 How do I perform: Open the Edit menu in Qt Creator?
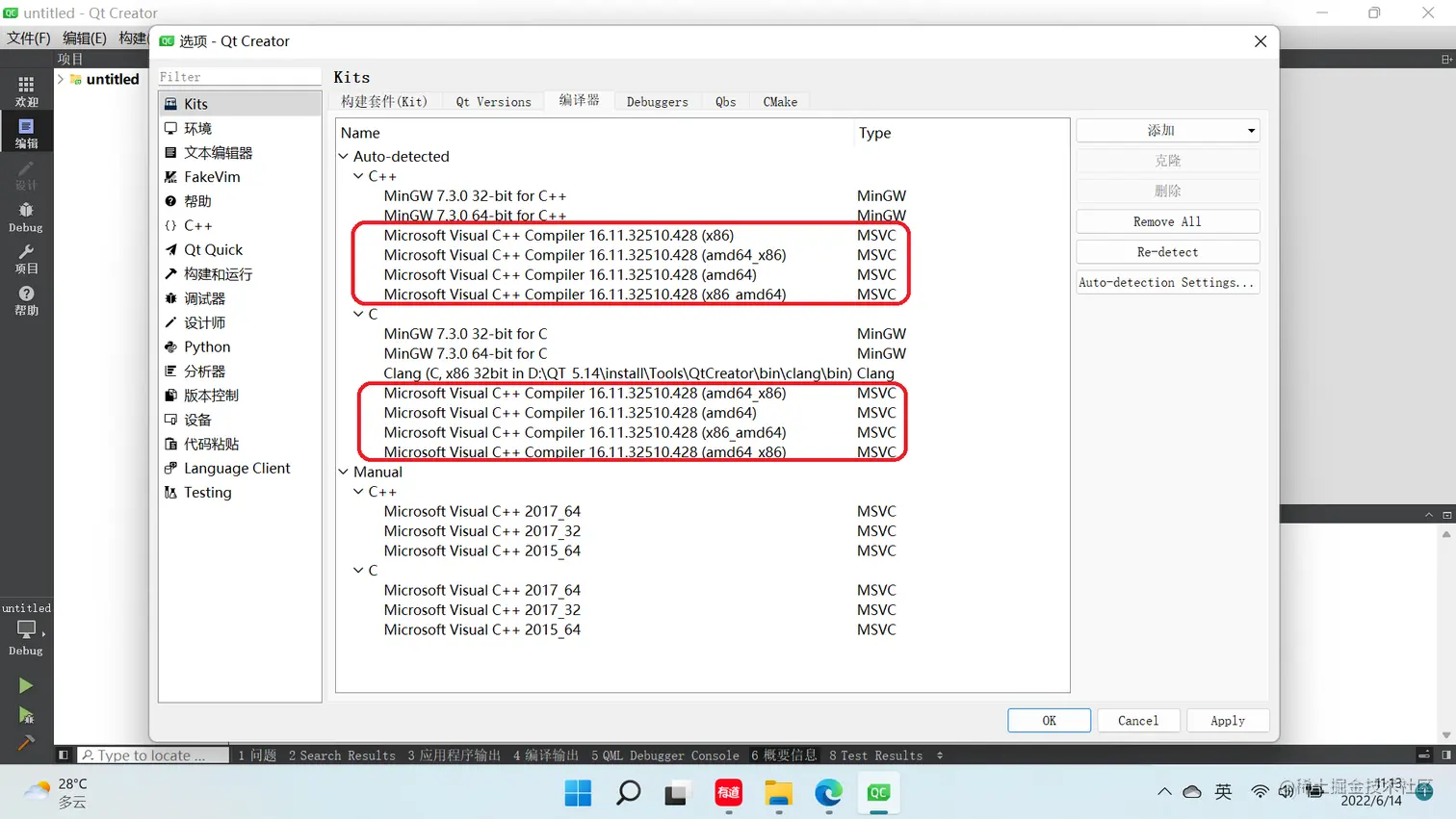pyautogui.click(x=85, y=38)
